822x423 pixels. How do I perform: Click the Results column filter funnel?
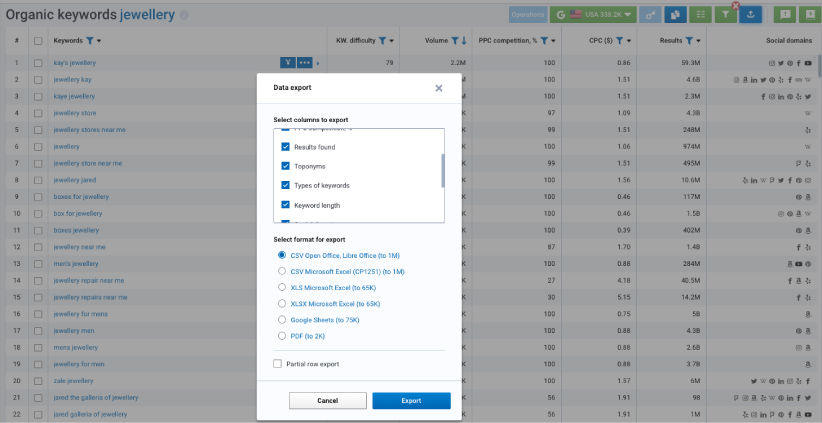click(x=689, y=40)
